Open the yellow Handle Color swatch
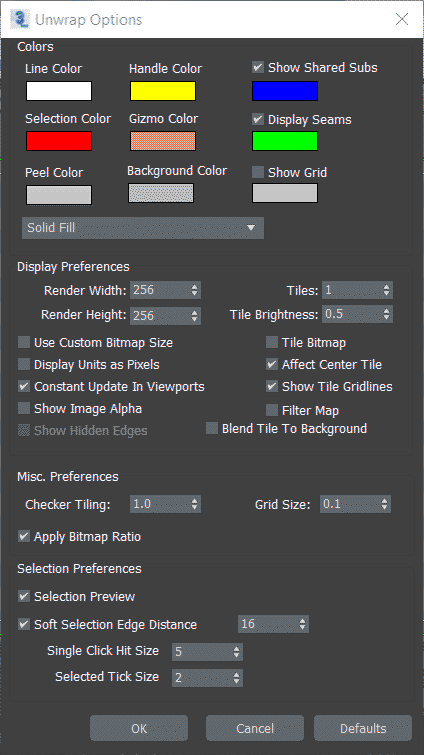The height and width of the screenshot is (755, 424). pyautogui.click(x=163, y=91)
